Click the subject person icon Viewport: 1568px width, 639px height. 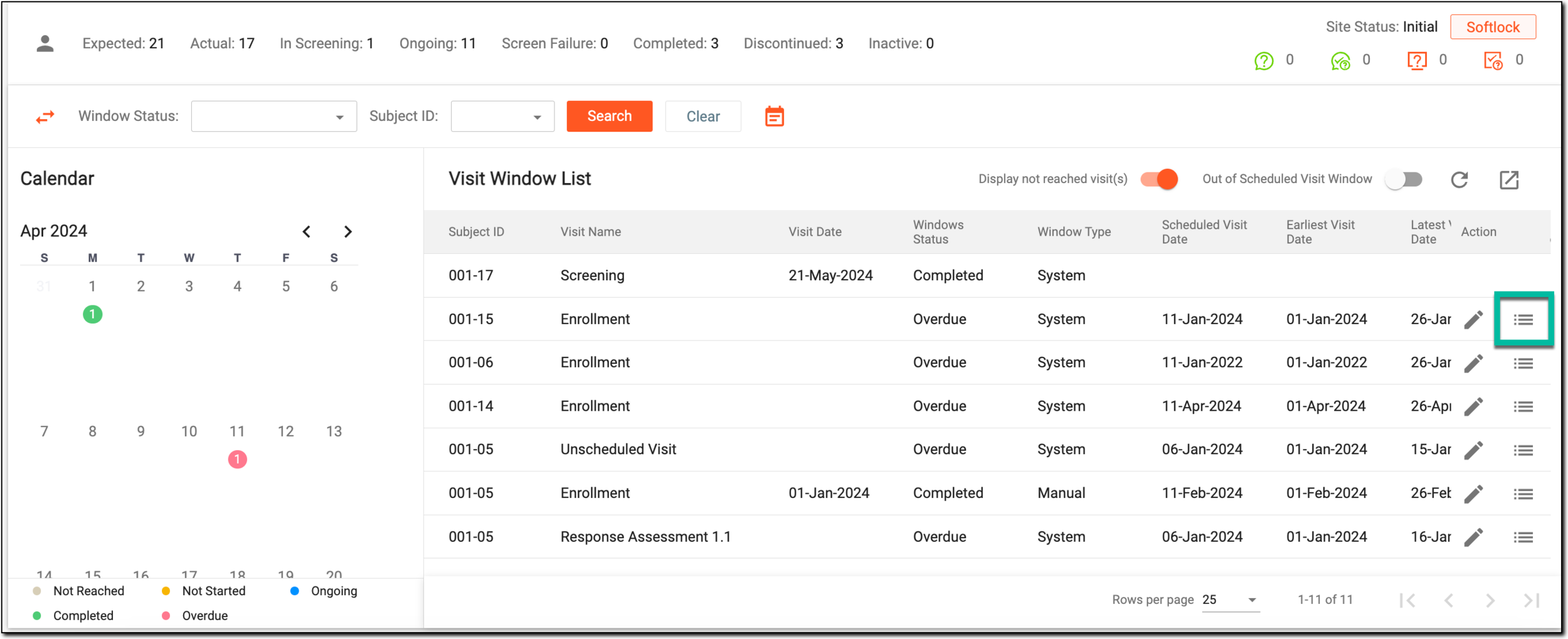click(x=45, y=43)
